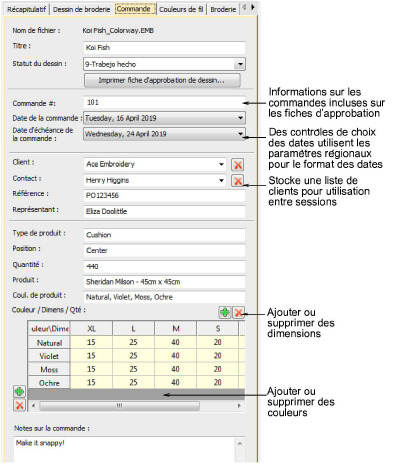The height and width of the screenshot is (464, 399).
Task: Click Natural XL cell showing 15
Action: [91, 342]
